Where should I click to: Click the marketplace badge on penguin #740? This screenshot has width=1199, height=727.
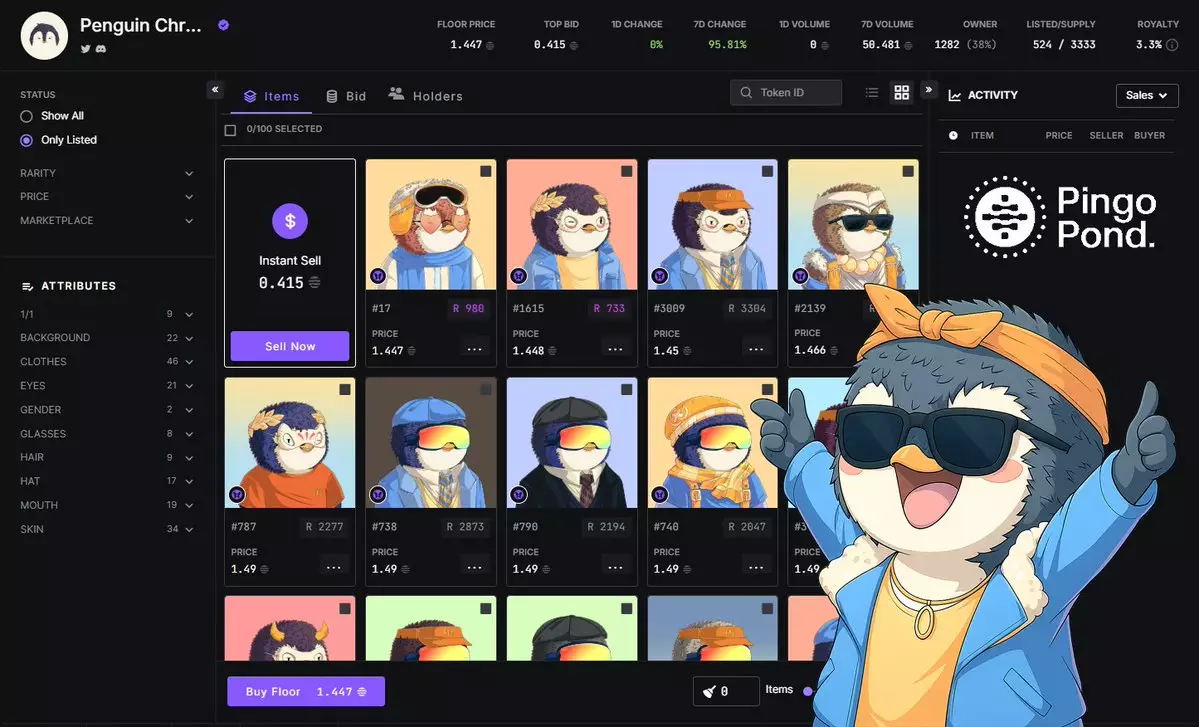tap(659, 495)
